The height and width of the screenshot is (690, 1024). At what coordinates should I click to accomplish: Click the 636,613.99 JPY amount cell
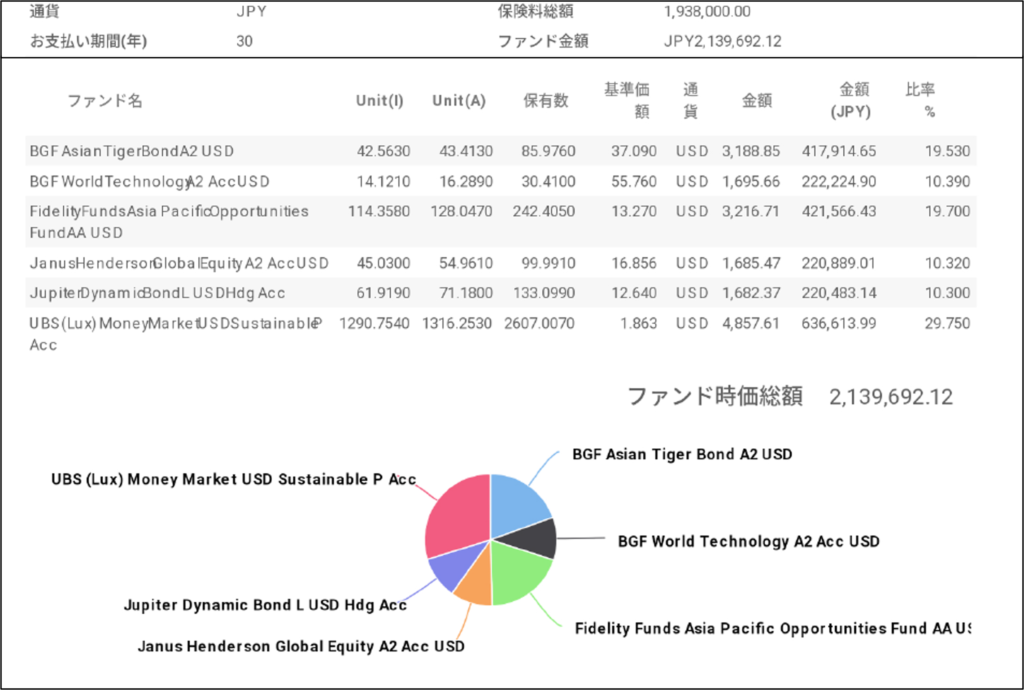[x=839, y=323]
